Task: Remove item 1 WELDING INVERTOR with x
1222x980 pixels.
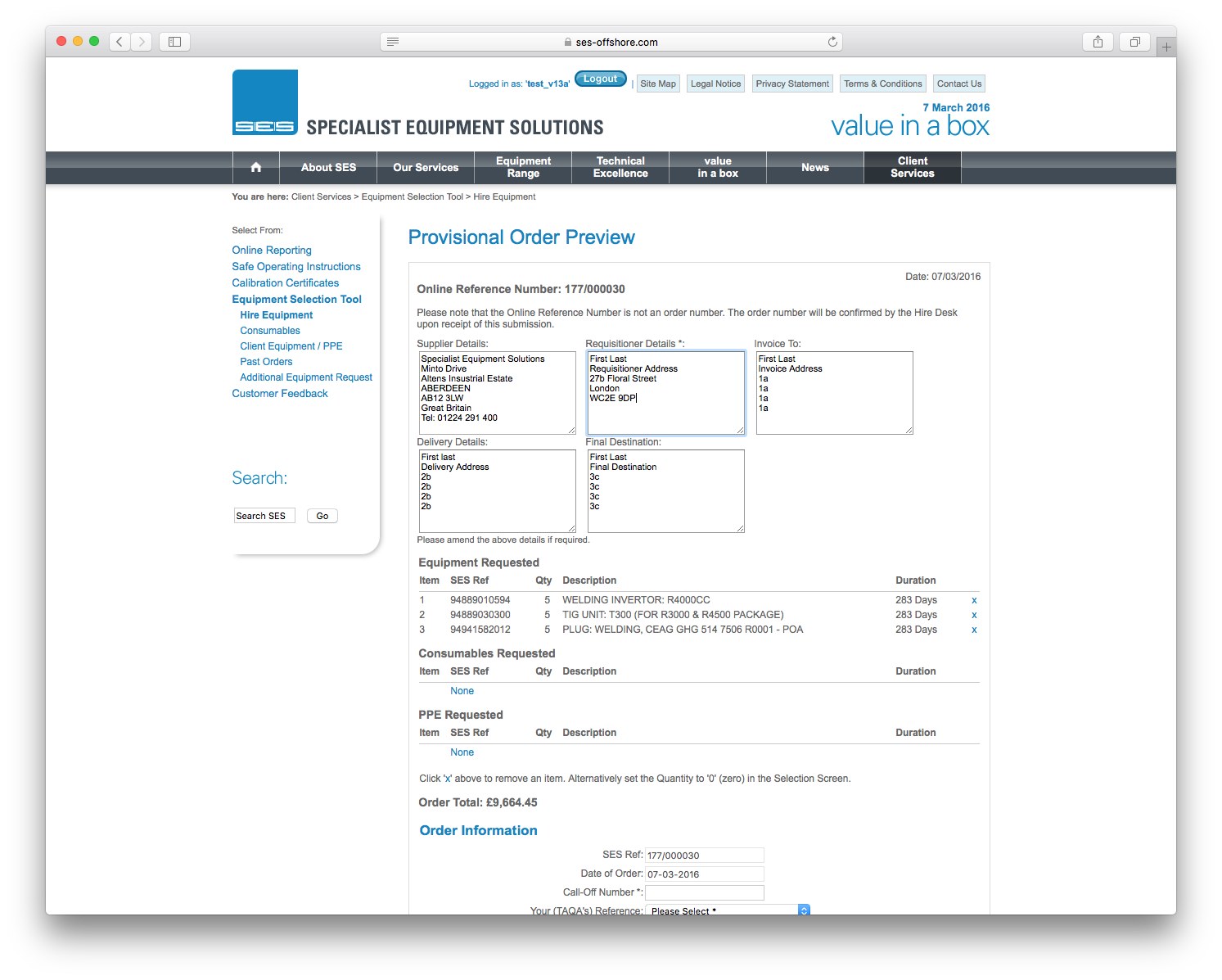Action: (x=974, y=600)
